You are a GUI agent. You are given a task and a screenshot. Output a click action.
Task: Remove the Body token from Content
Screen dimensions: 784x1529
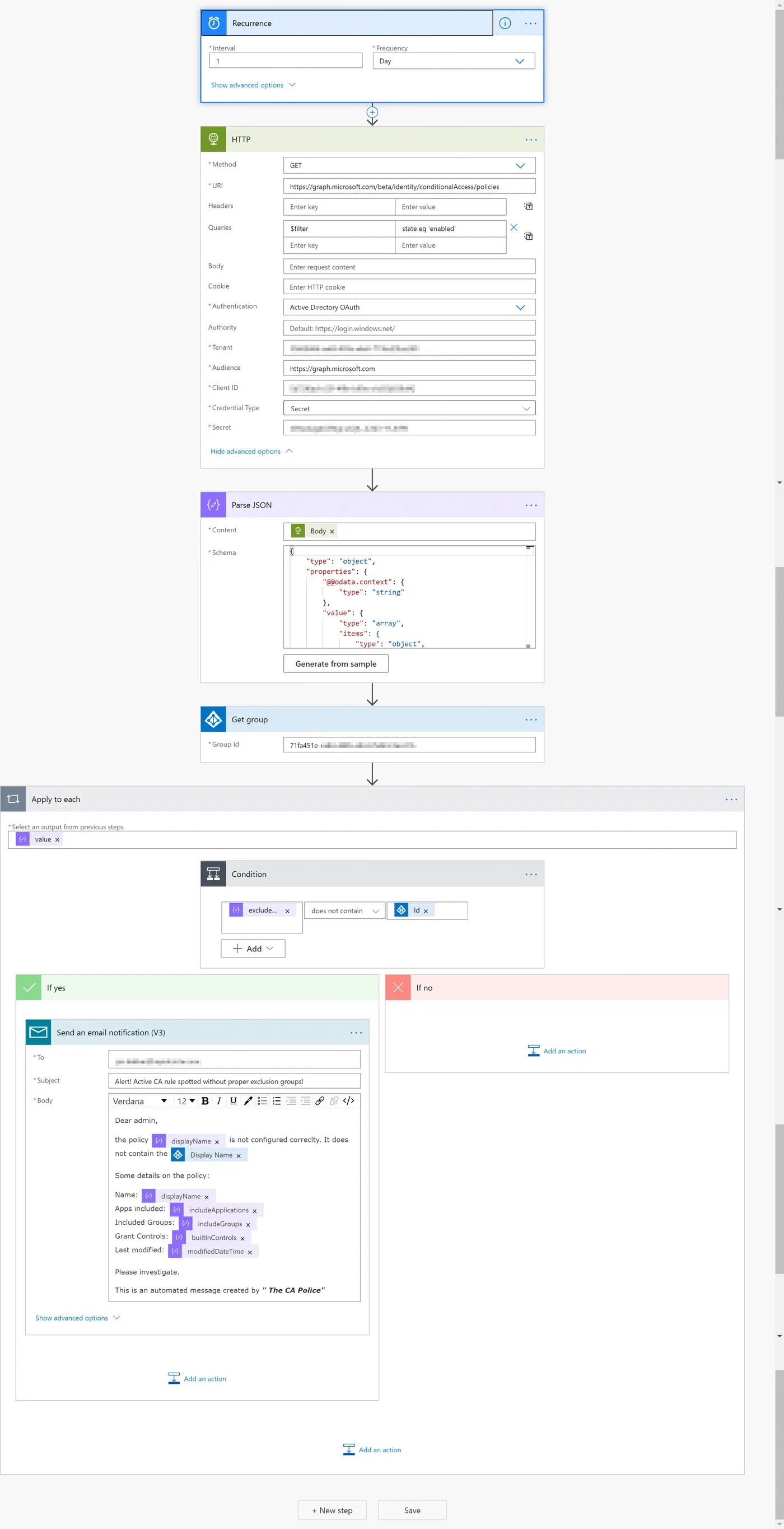pos(332,531)
